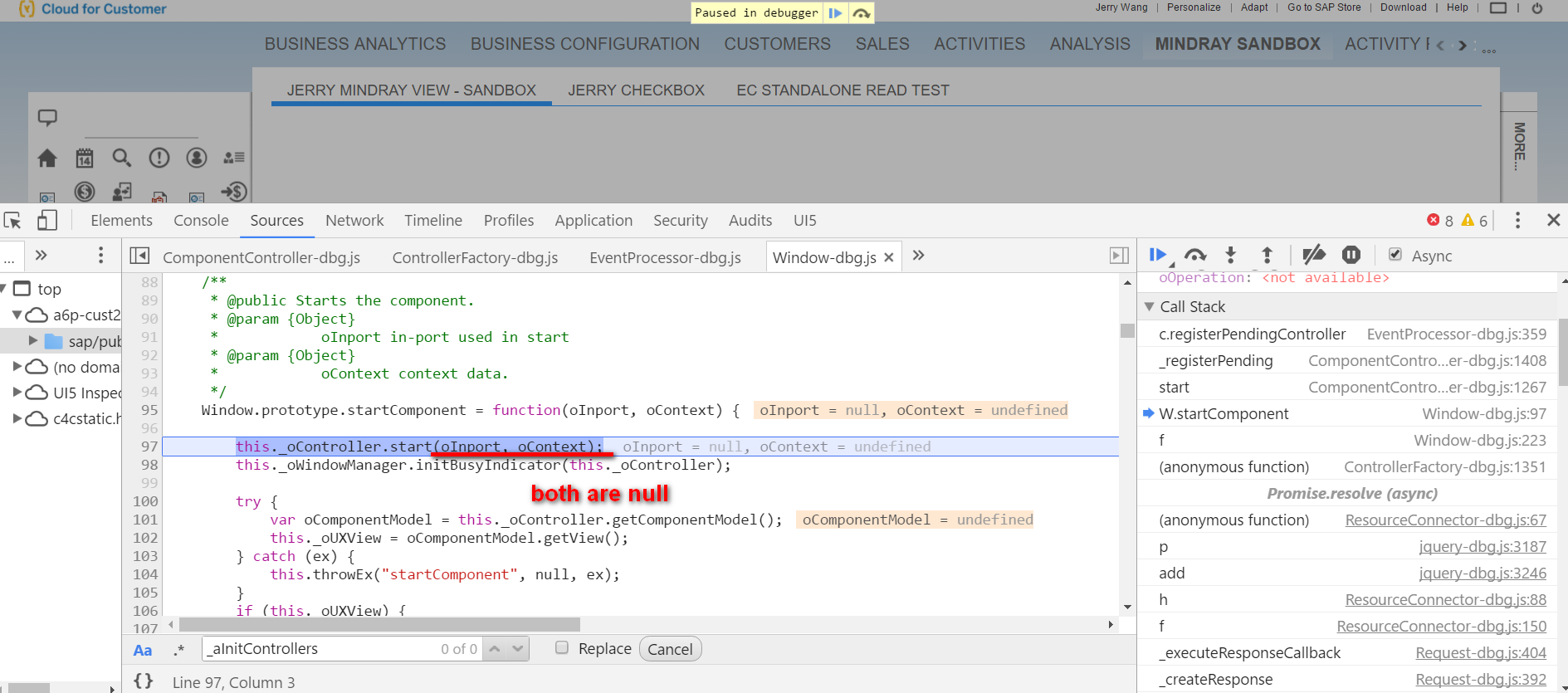Jump to previous search match arrow

pyautogui.click(x=495, y=648)
